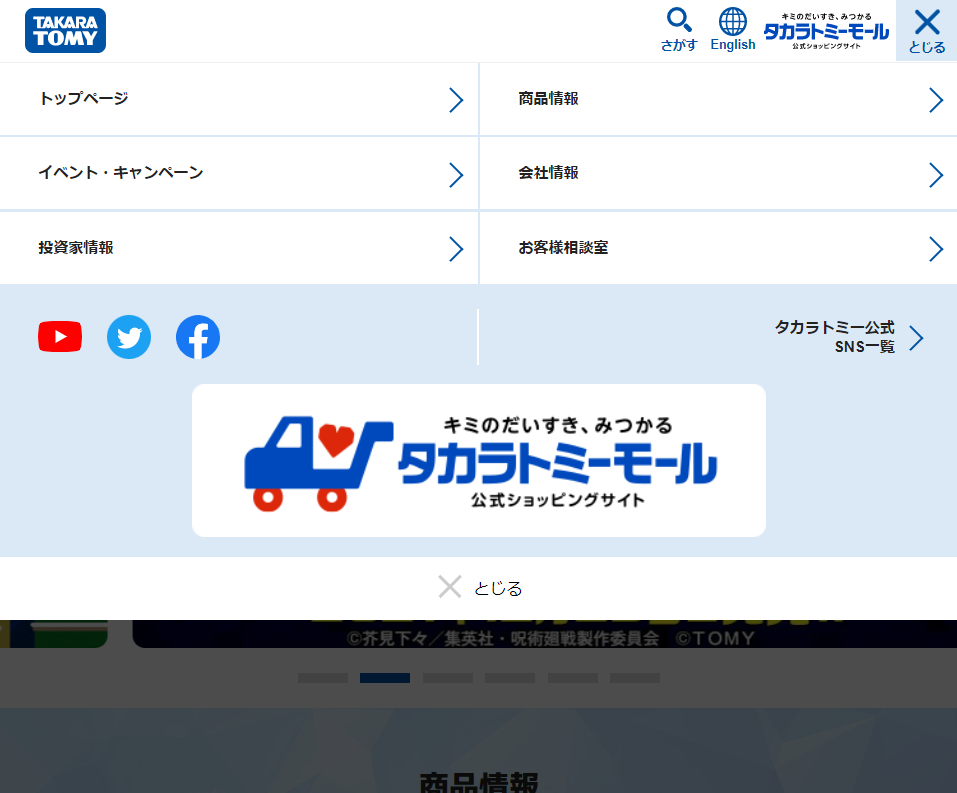Switch to English via globe icon
This screenshot has width=957, height=793.
(732, 29)
